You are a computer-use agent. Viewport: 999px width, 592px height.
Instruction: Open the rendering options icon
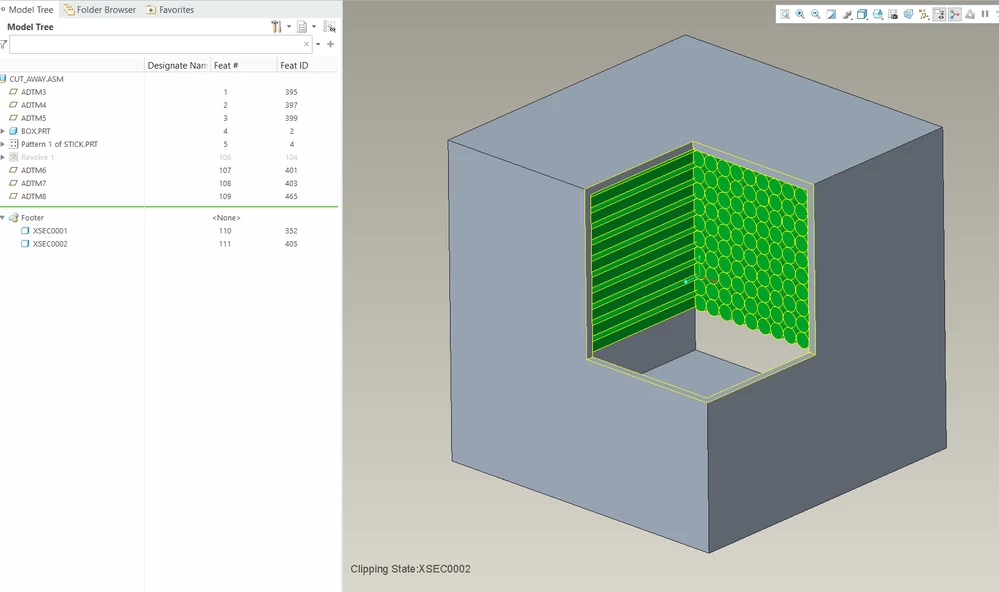(x=847, y=14)
